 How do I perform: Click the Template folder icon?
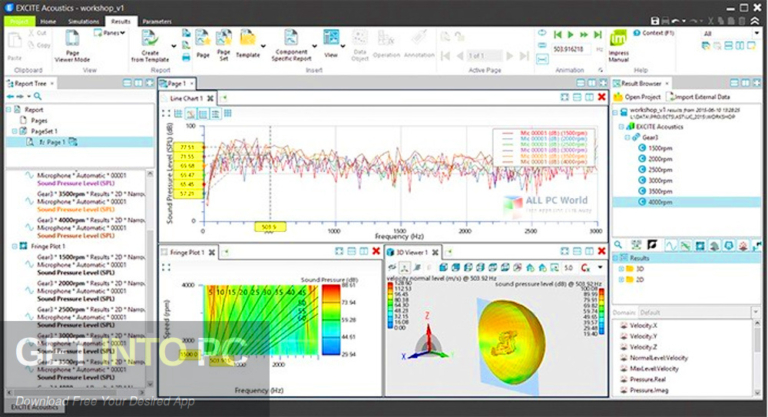click(248, 39)
